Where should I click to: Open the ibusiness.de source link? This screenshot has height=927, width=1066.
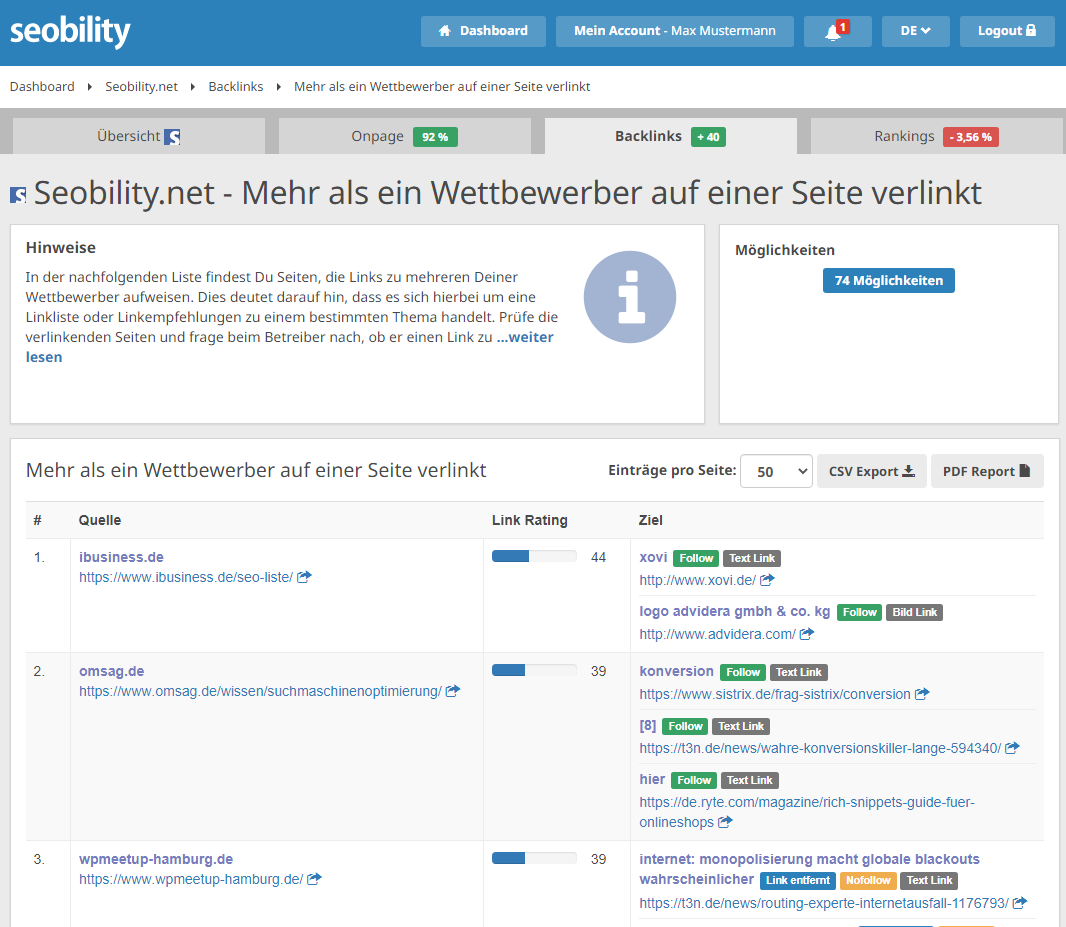pos(121,557)
